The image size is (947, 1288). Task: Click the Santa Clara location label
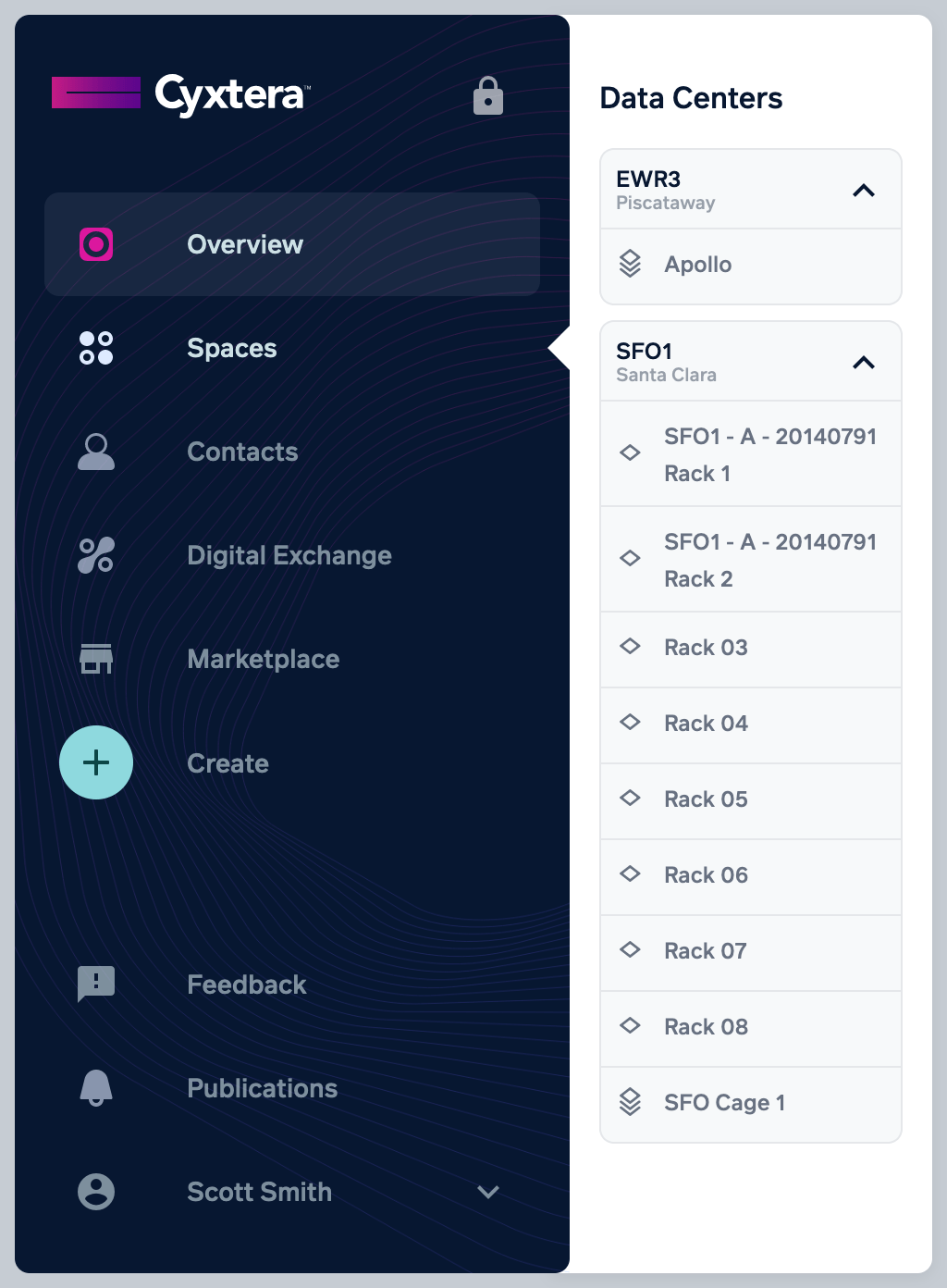(667, 375)
